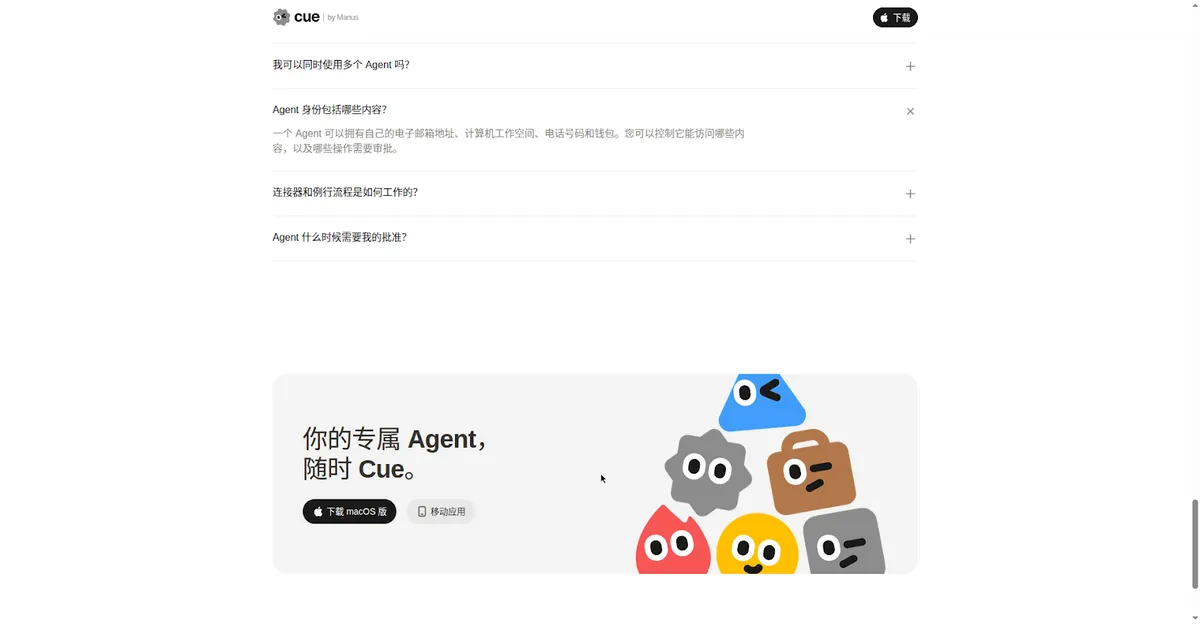Click question Agent 什么时候需要我的批准？
This screenshot has width=1200, height=624.
[x=340, y=238]
